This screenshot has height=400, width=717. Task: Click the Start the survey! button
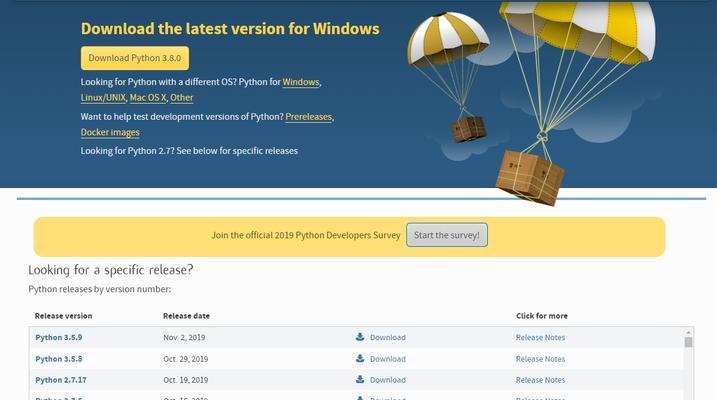pos(447,235)
